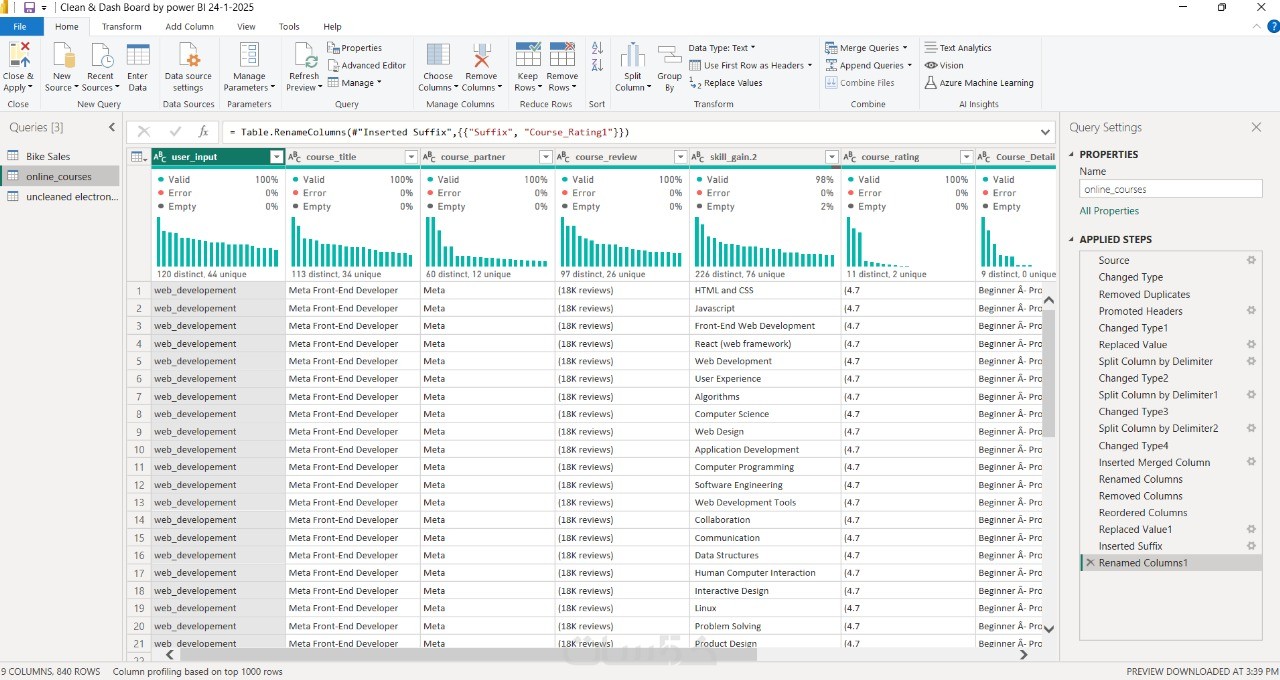Viewport: 1280px width, 680px height.
Task: Click the Keep Rows icon
Action: [x=527, y=54]
